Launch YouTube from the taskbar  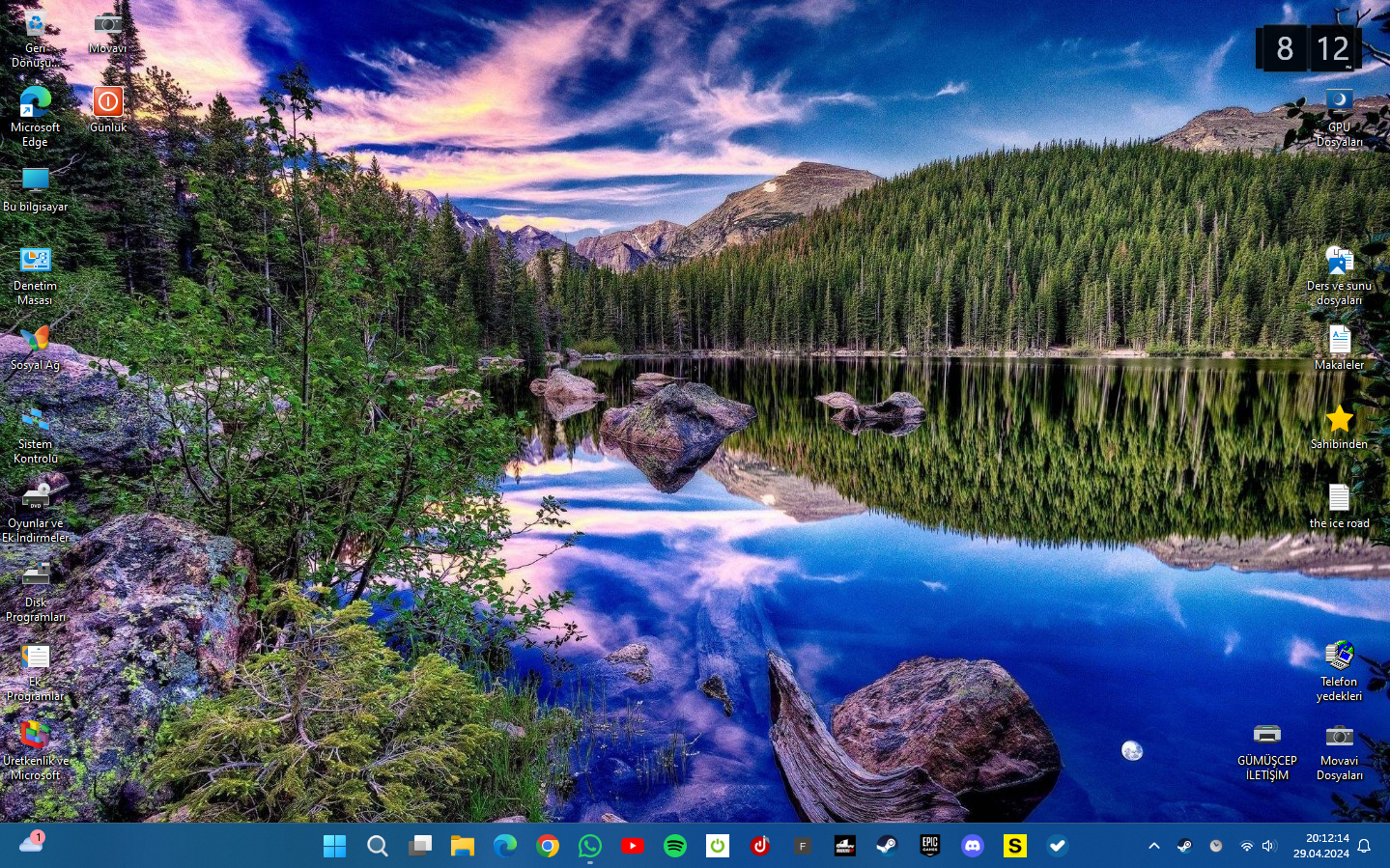[632, 846]
